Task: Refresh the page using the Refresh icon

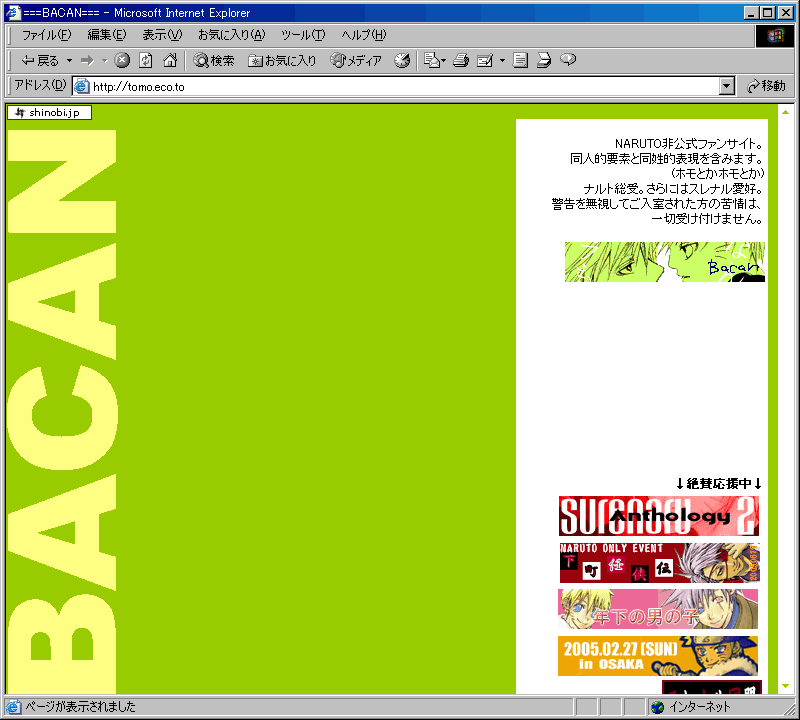Action: (146, 61)
